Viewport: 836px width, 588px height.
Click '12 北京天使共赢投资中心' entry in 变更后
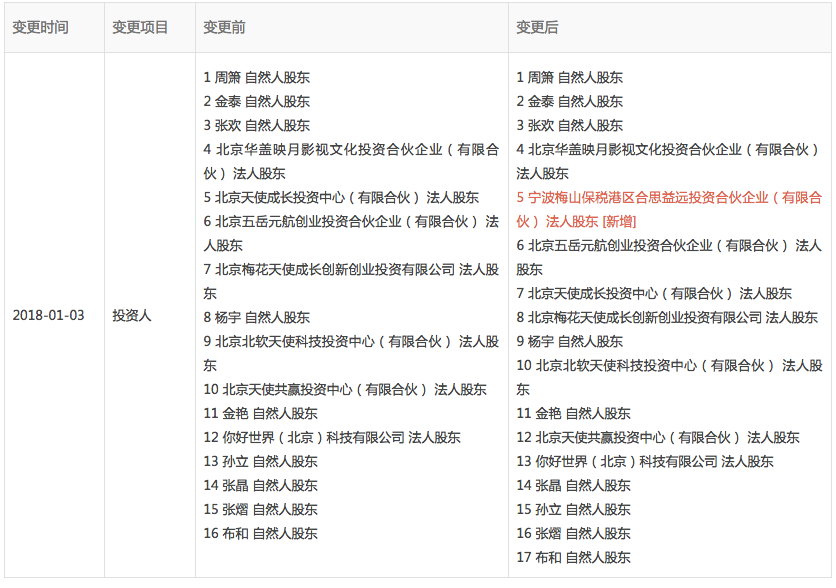[x=658, y=437]
